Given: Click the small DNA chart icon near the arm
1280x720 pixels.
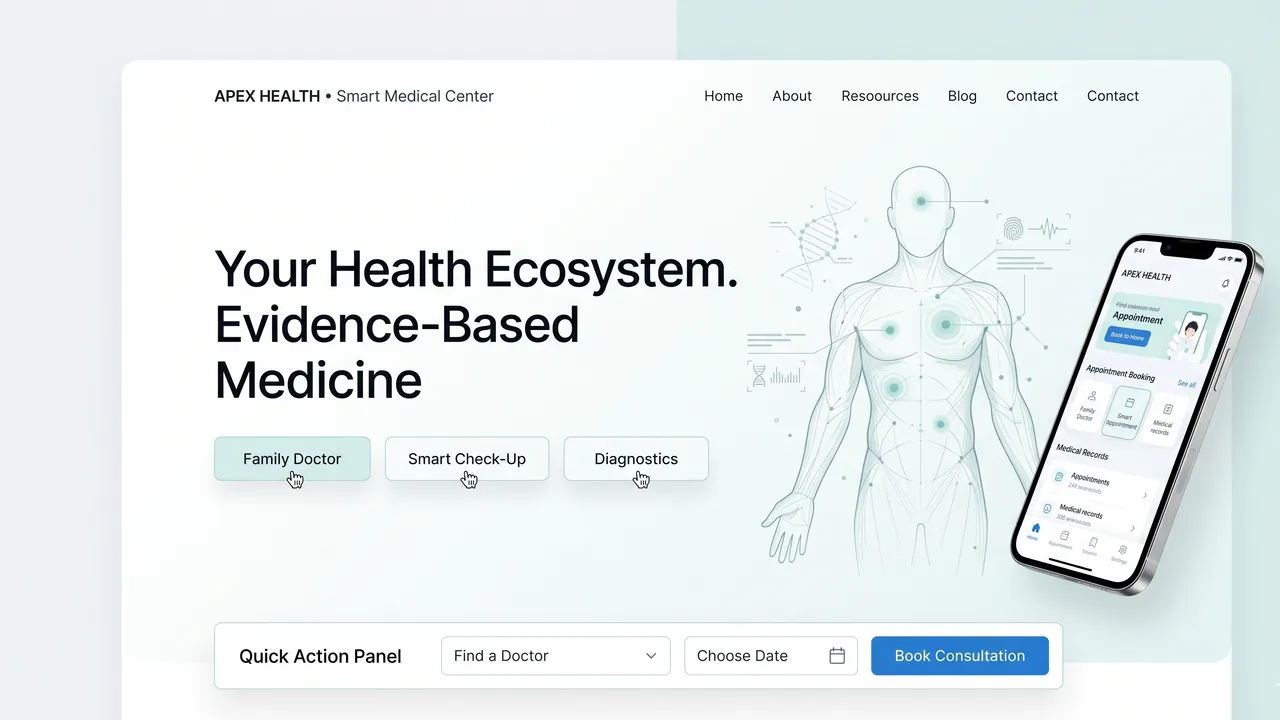Looking at the screenshot, I should click(759, 376).
